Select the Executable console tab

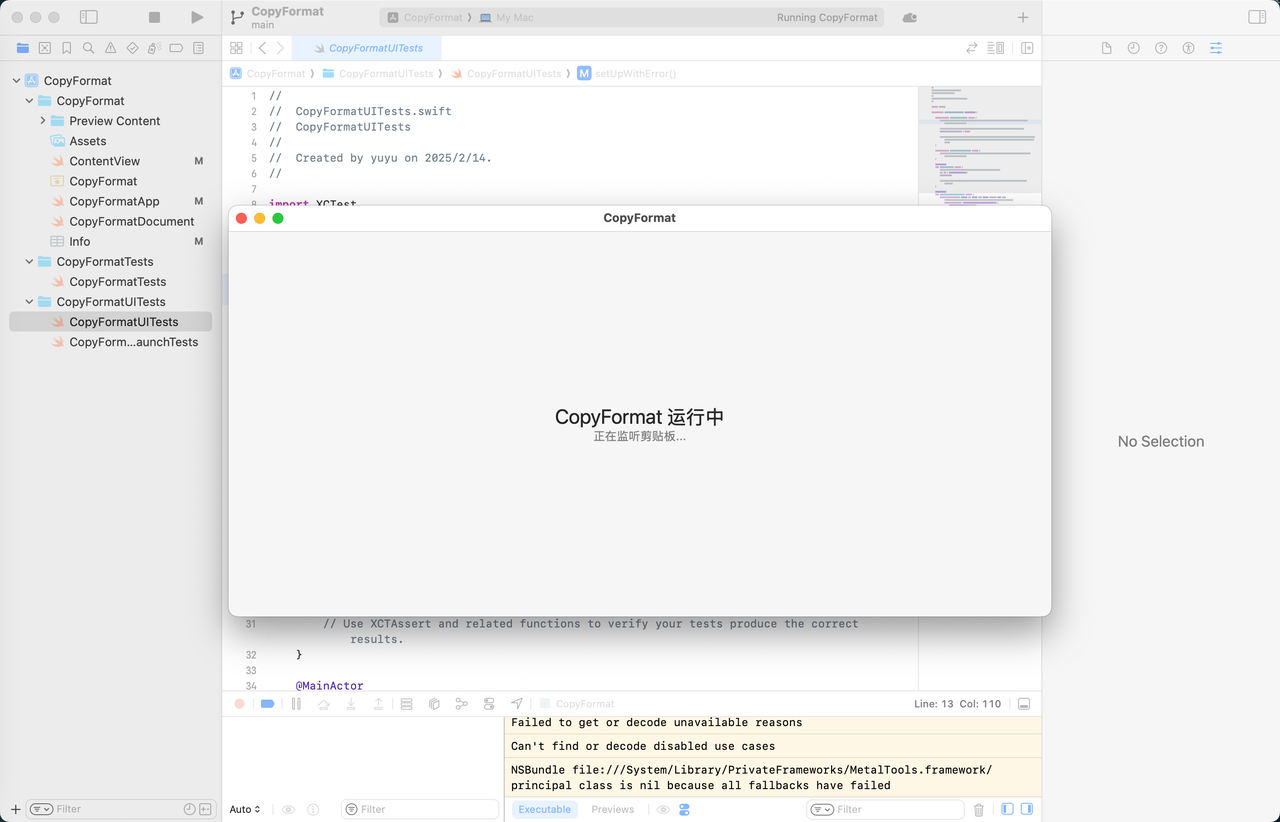tap(544, 809)
